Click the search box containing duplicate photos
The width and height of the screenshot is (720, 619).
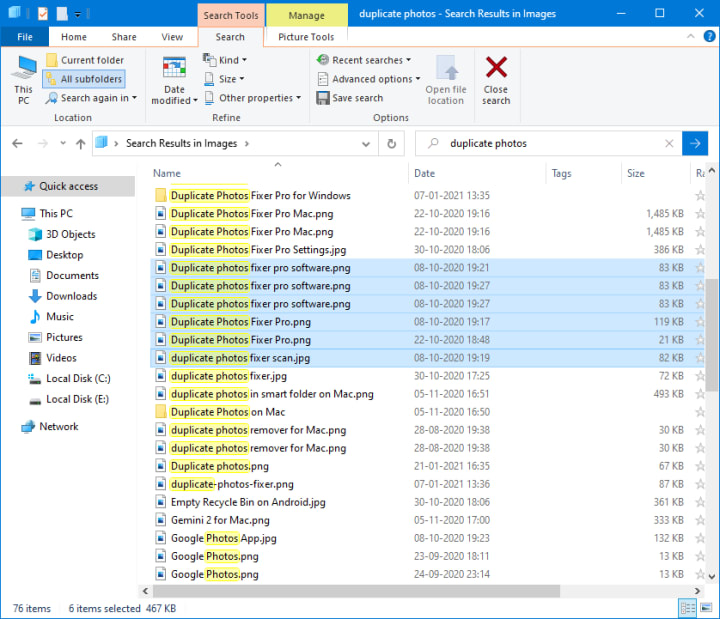click(x=546, y=143)
